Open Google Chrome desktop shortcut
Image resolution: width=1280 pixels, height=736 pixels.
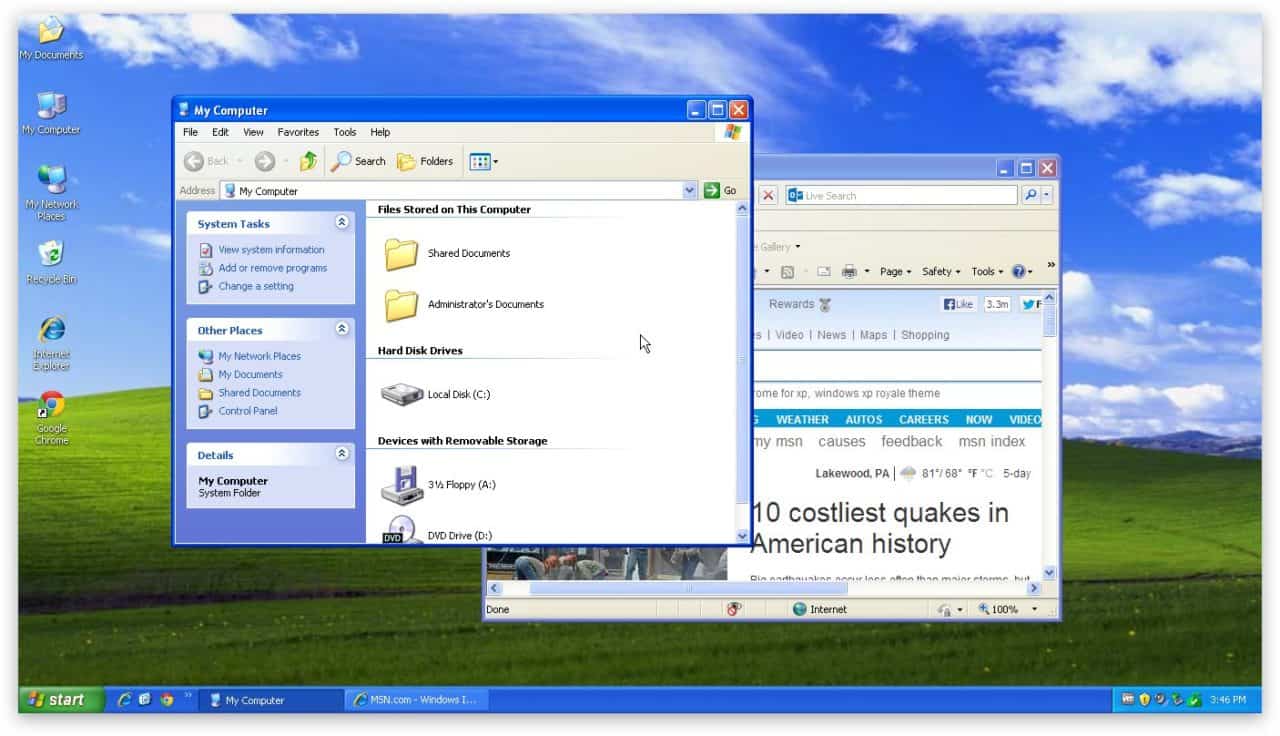pyautogui.click(x=51, y=407)
